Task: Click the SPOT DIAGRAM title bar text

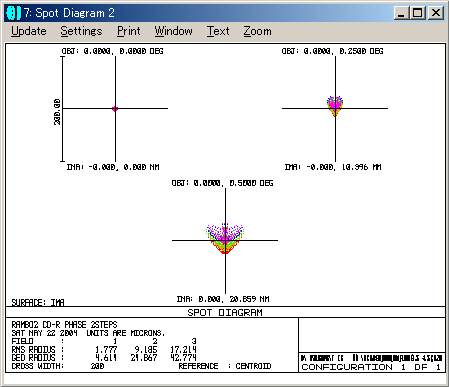Action: (x=225, y=312)
